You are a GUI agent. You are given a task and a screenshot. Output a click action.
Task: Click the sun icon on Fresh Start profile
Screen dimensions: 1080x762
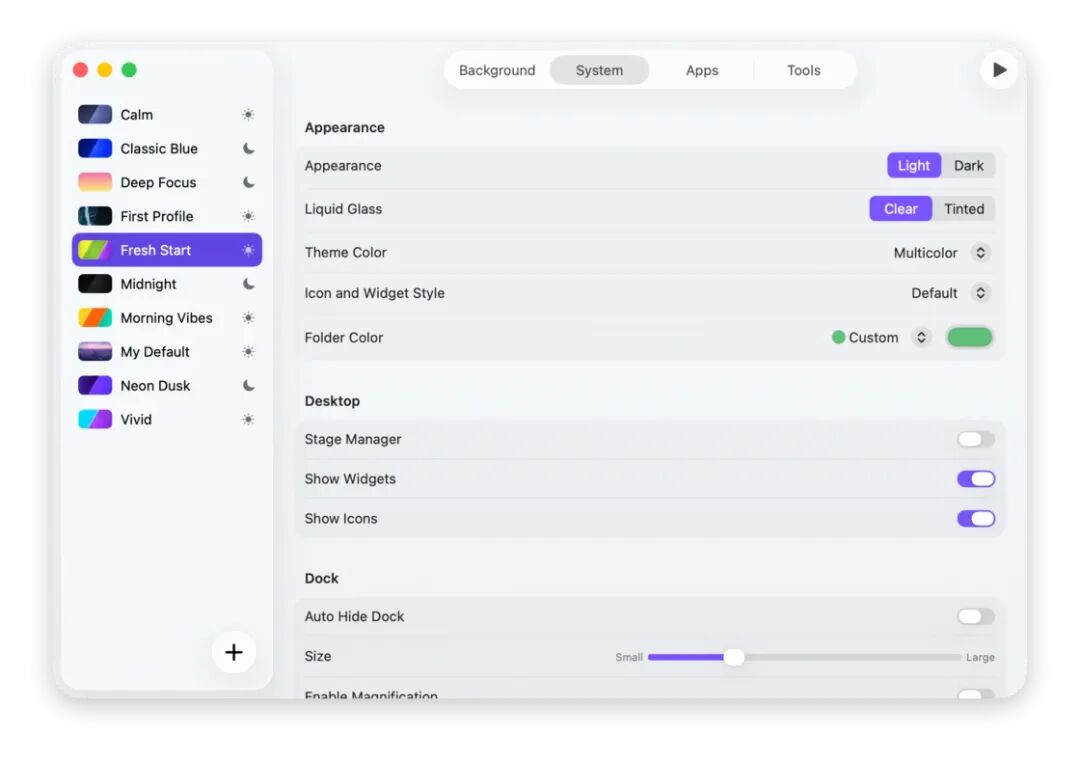(248, 249)
